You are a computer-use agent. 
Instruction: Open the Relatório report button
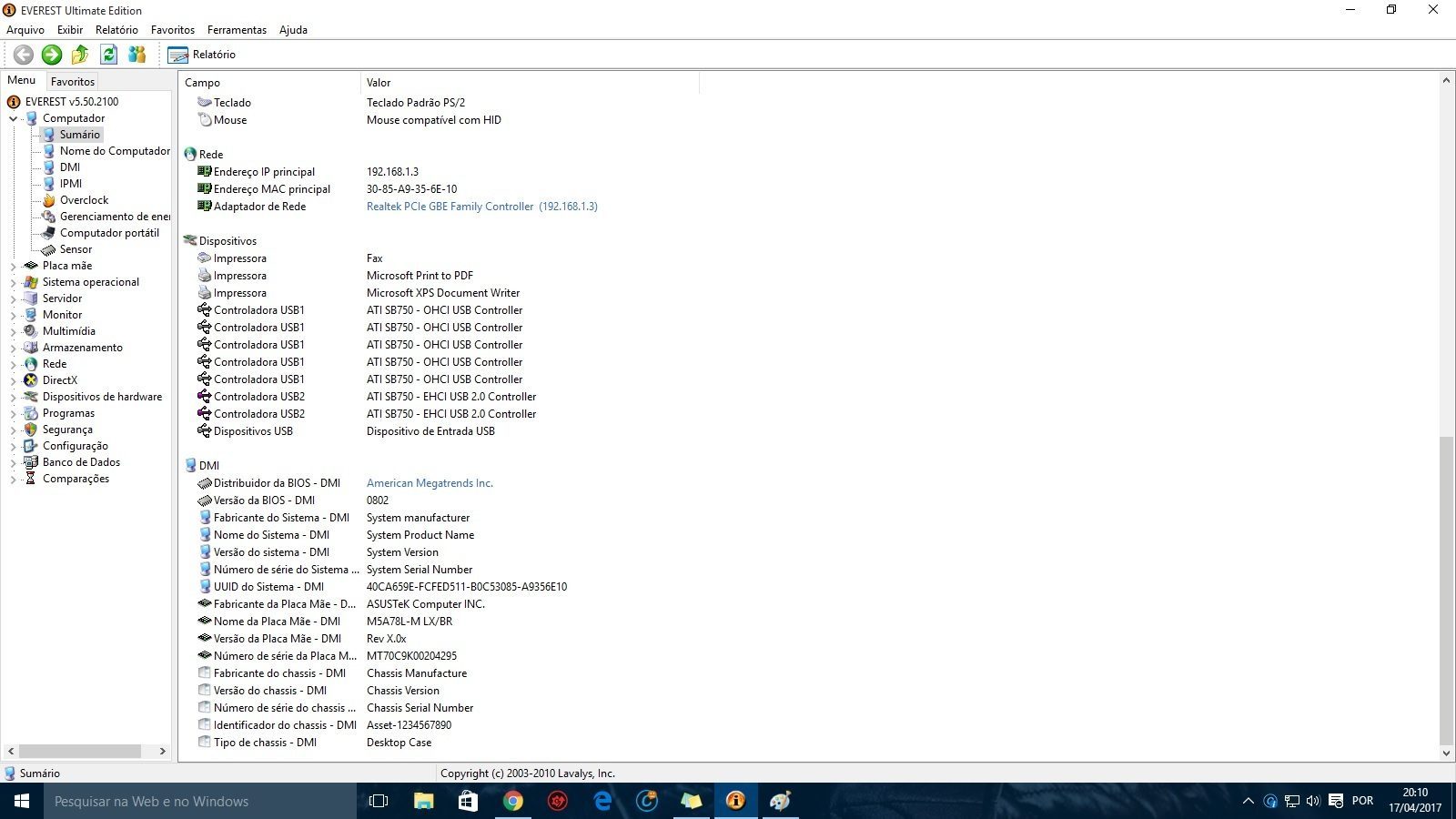(x=202, y=55)
